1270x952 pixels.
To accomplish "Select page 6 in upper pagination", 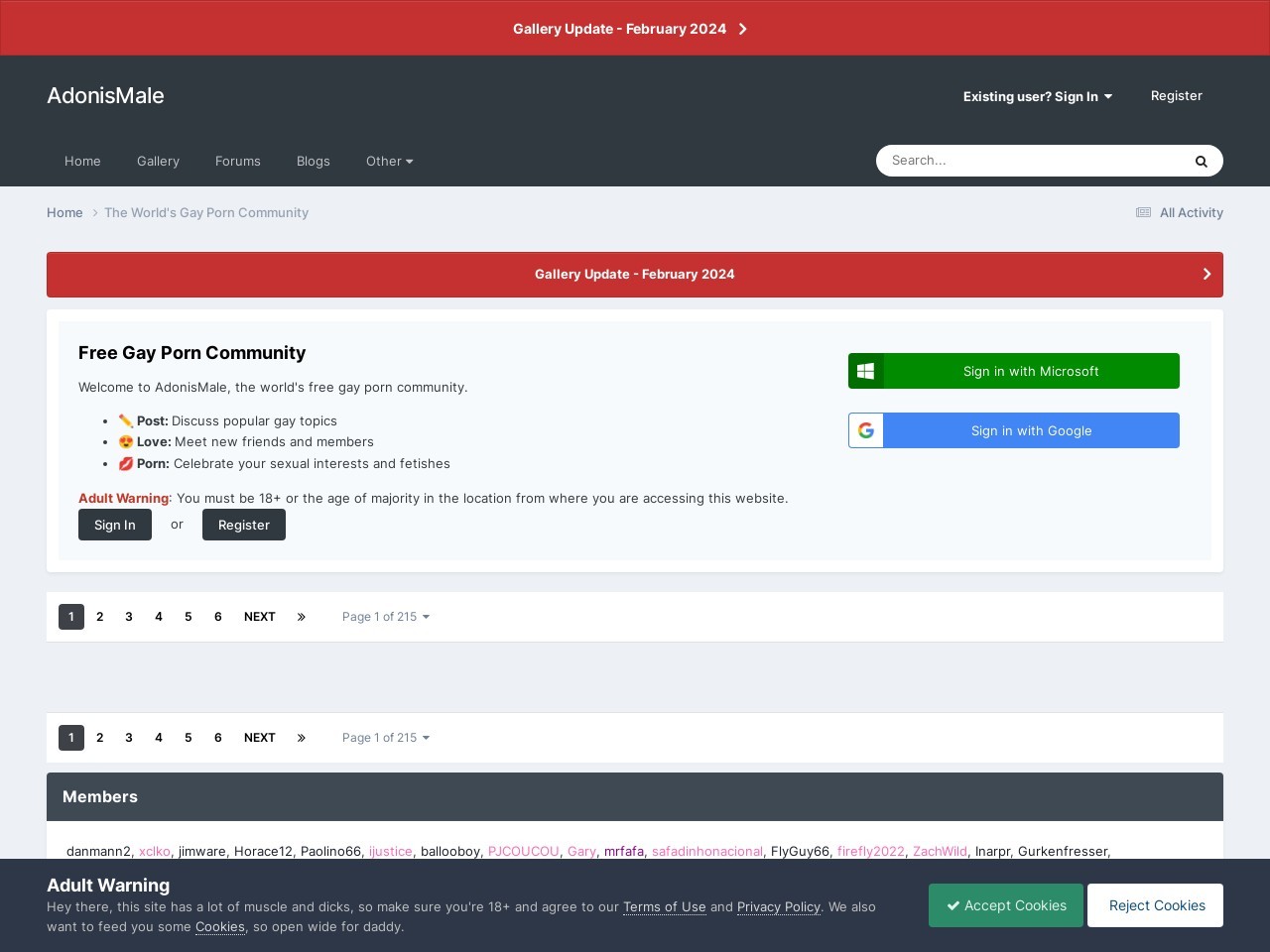I will click(x=218, y=617).
